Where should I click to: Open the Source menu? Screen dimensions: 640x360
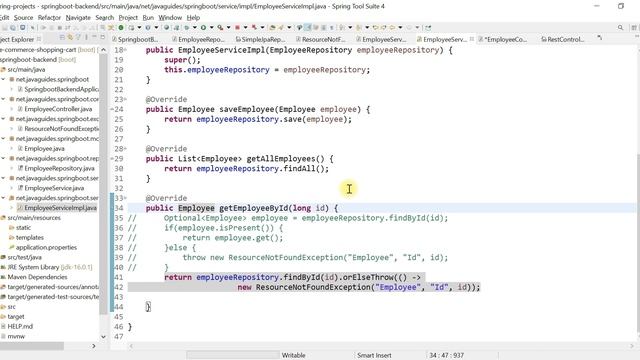coord(23,18)
